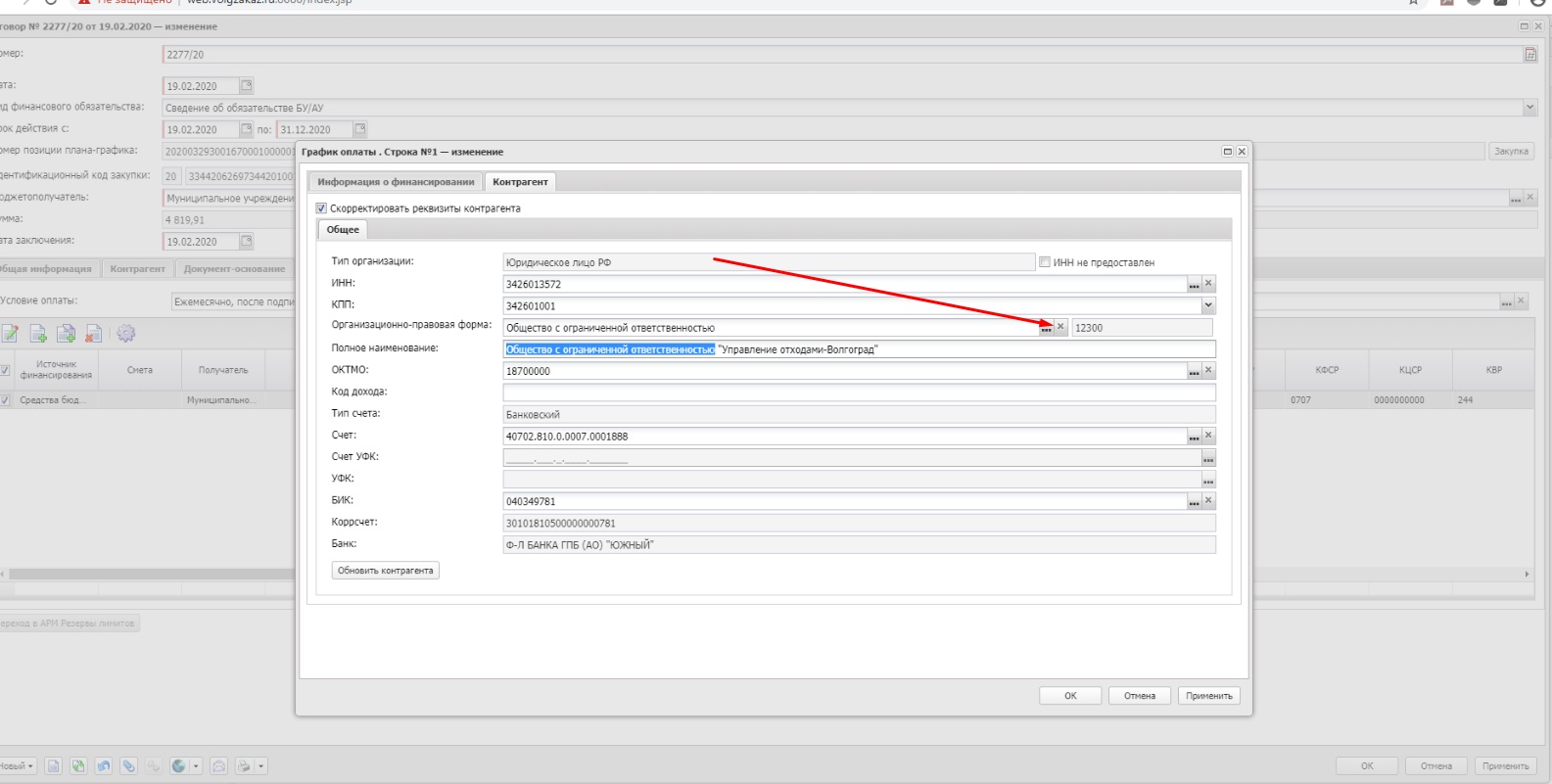
Task: Check the ИНН не предоставлен box
Action: click(1045, 262)
